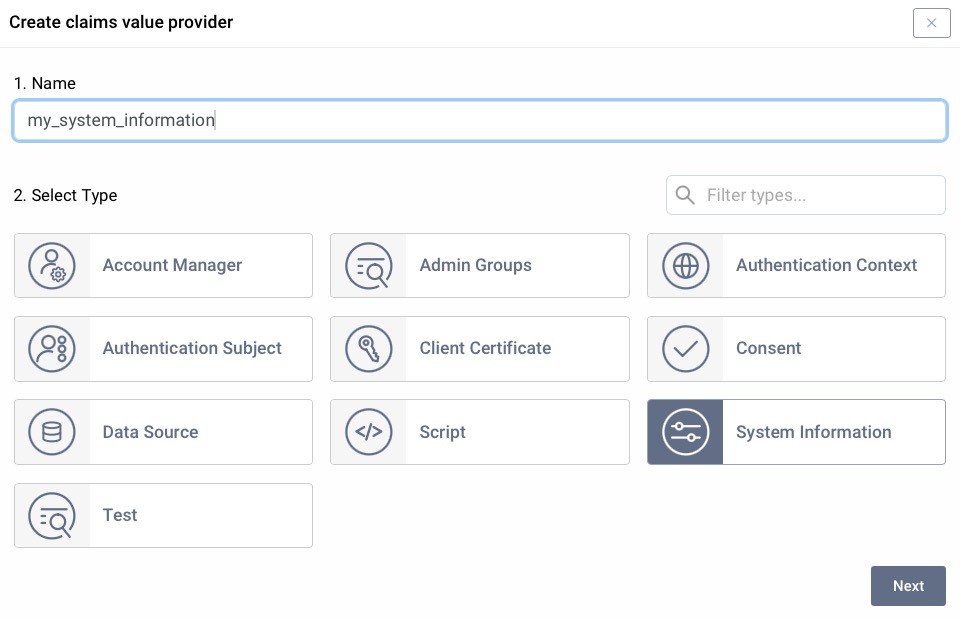This screenshot has height=619, width=960.
Task: Click the Consent checkmark icon
Action: (685, 348)
